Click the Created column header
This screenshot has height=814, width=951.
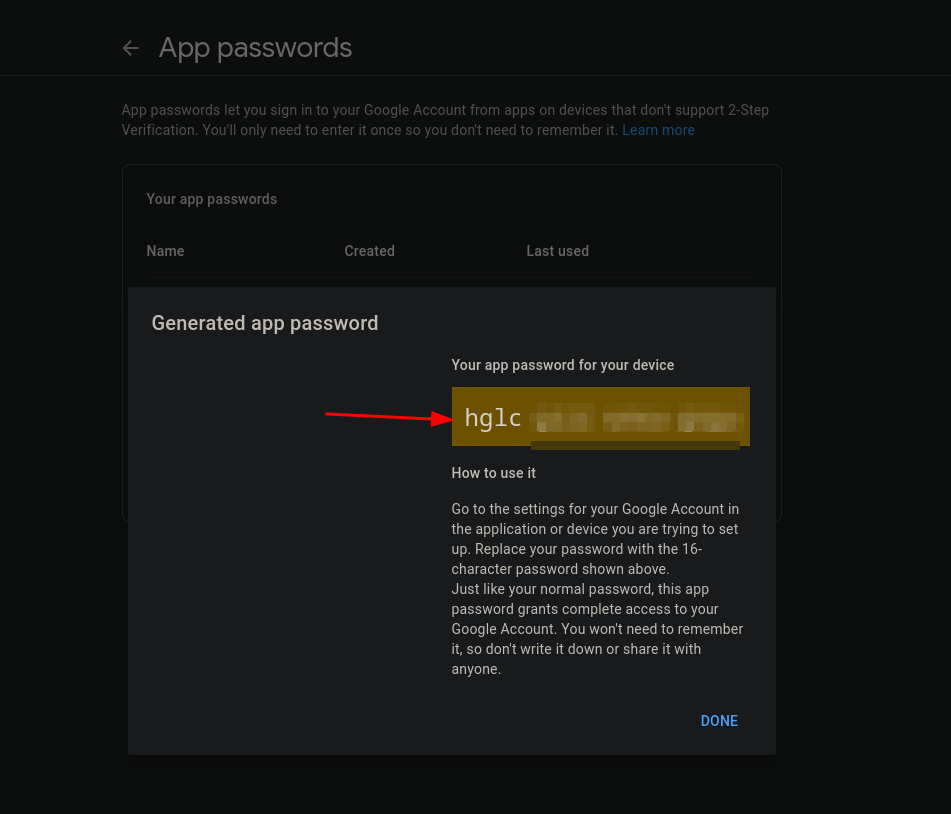click(369, 251)
